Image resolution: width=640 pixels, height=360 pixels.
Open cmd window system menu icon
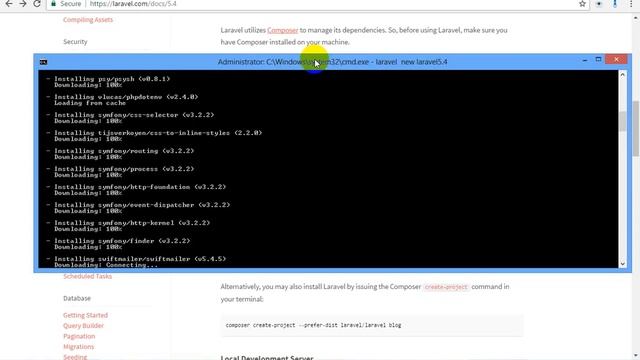[43, 62]
